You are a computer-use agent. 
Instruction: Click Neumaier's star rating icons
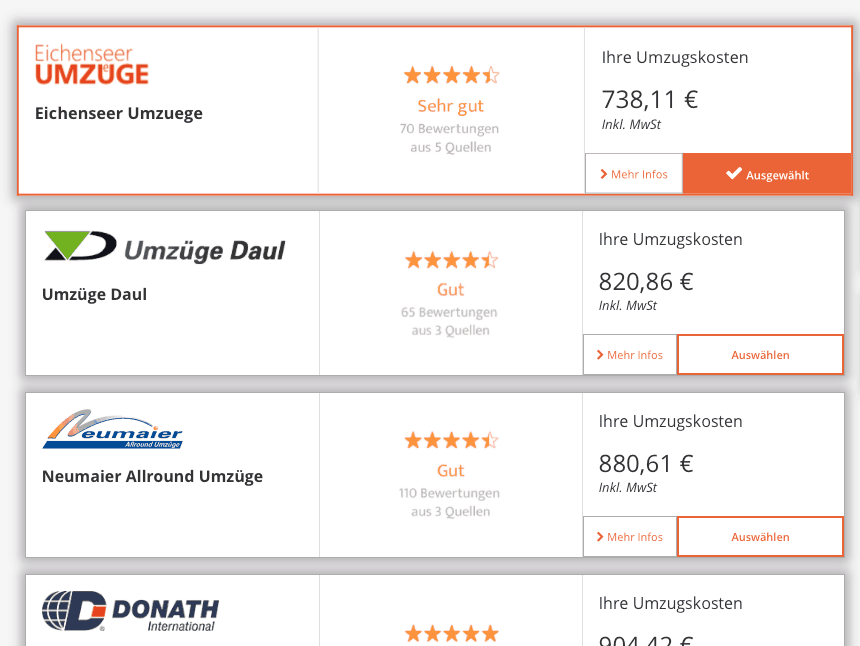click(451, 441)
